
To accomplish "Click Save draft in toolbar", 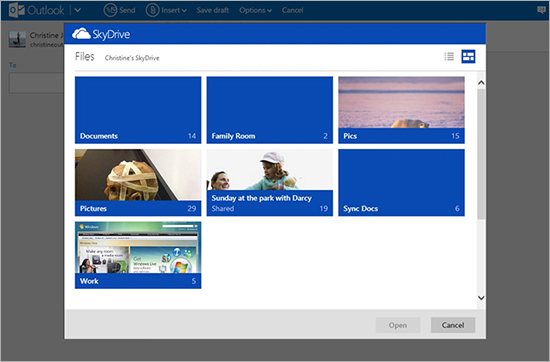I will [x=213, y=11].
